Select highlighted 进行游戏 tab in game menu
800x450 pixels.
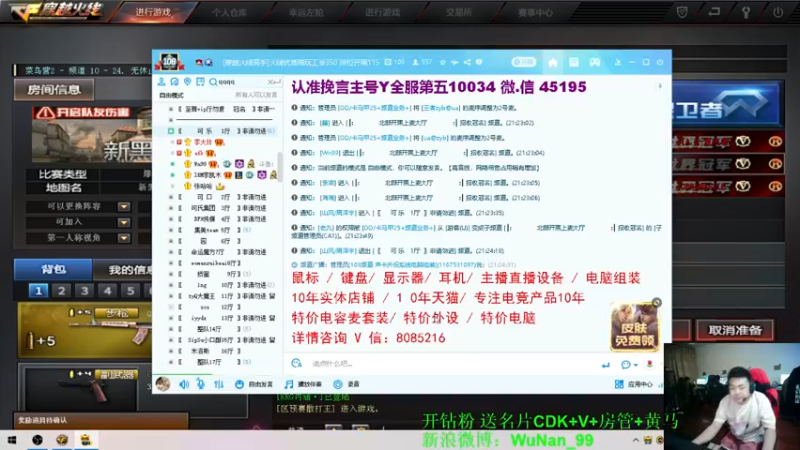[153, 12]
